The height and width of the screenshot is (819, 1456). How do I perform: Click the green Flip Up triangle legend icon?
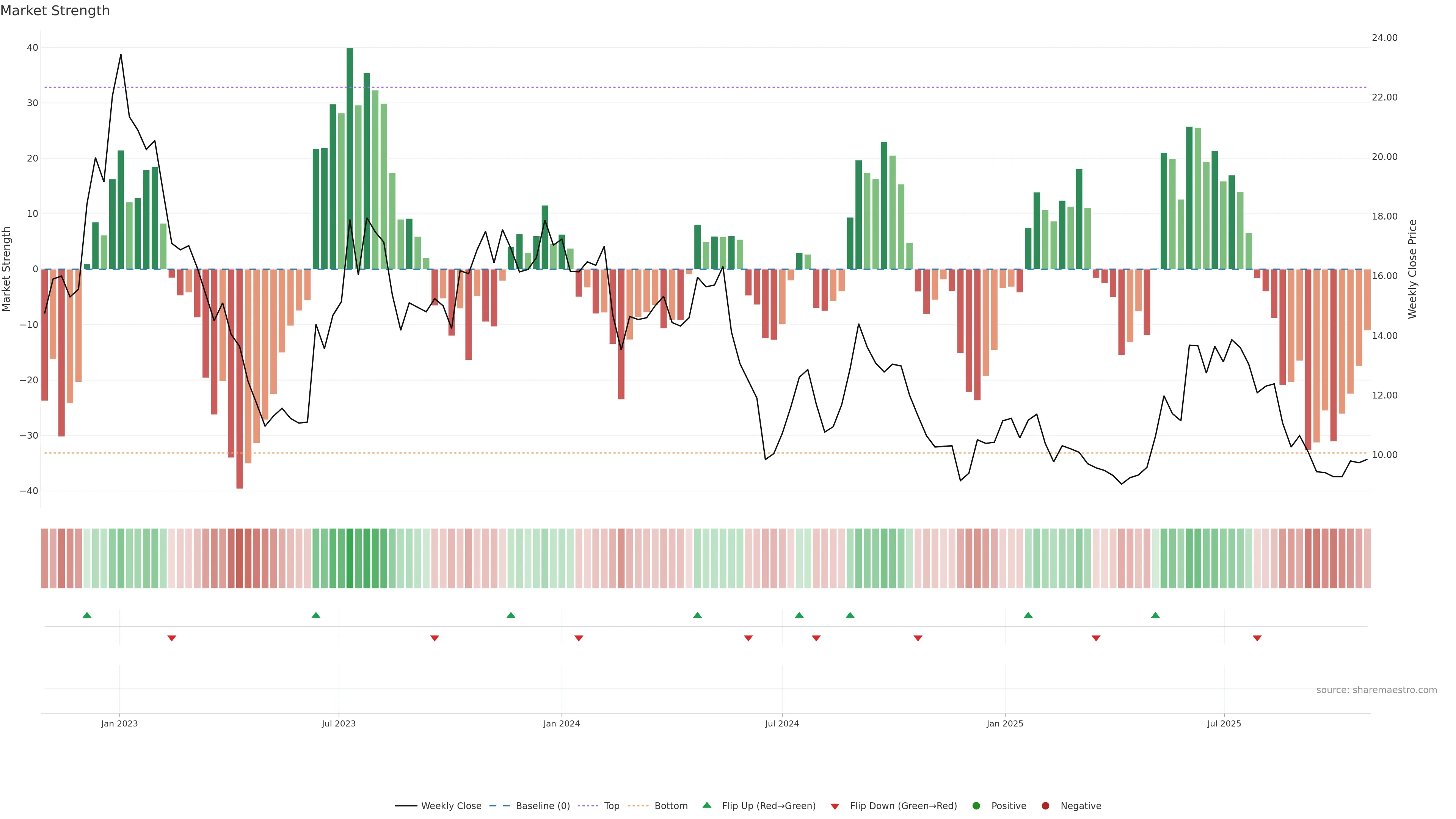(706, 805)
